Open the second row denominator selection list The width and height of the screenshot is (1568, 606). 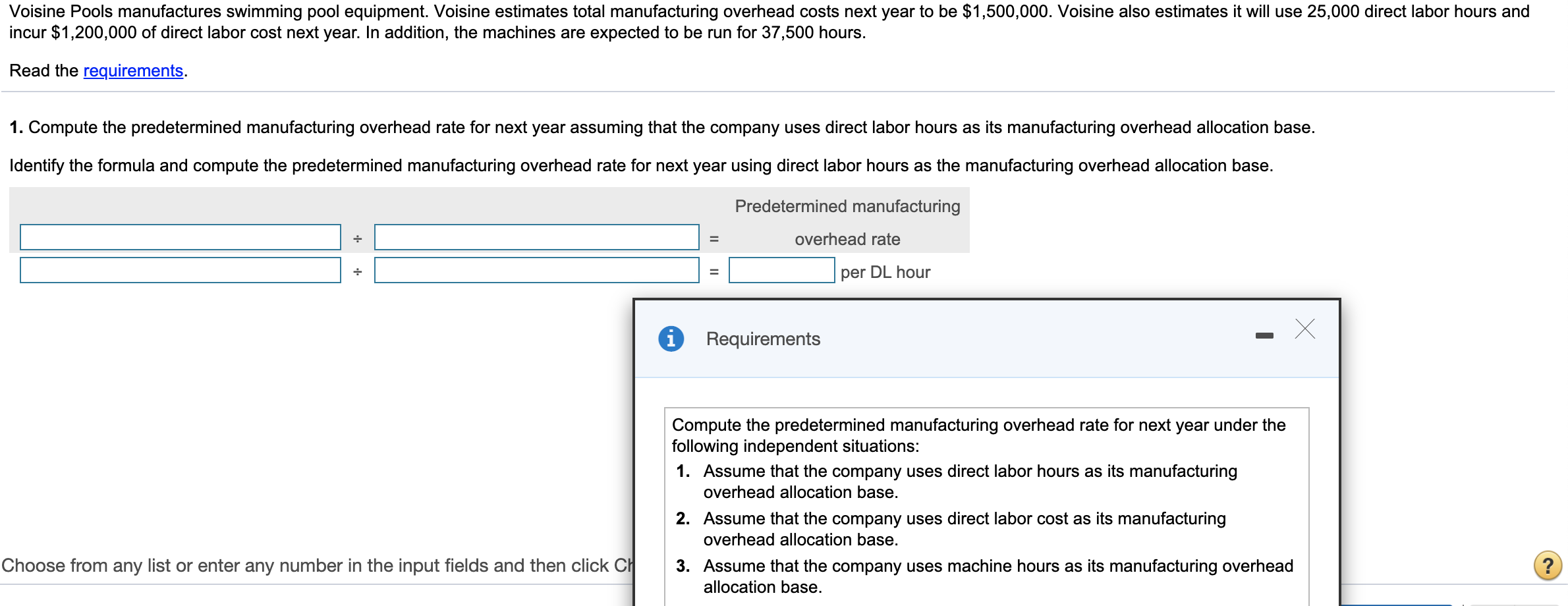536,271
